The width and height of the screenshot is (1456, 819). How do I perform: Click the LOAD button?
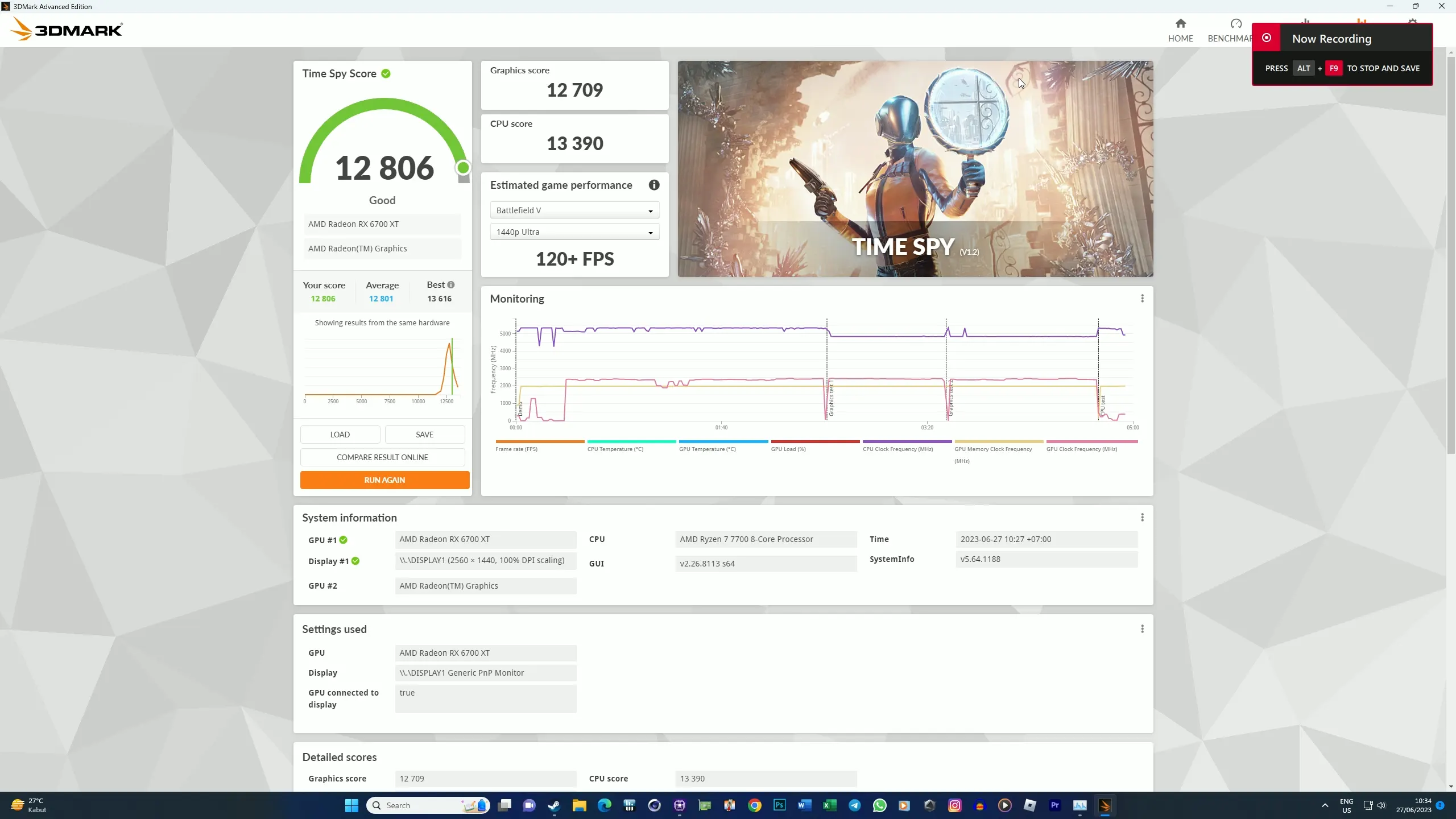340,435
